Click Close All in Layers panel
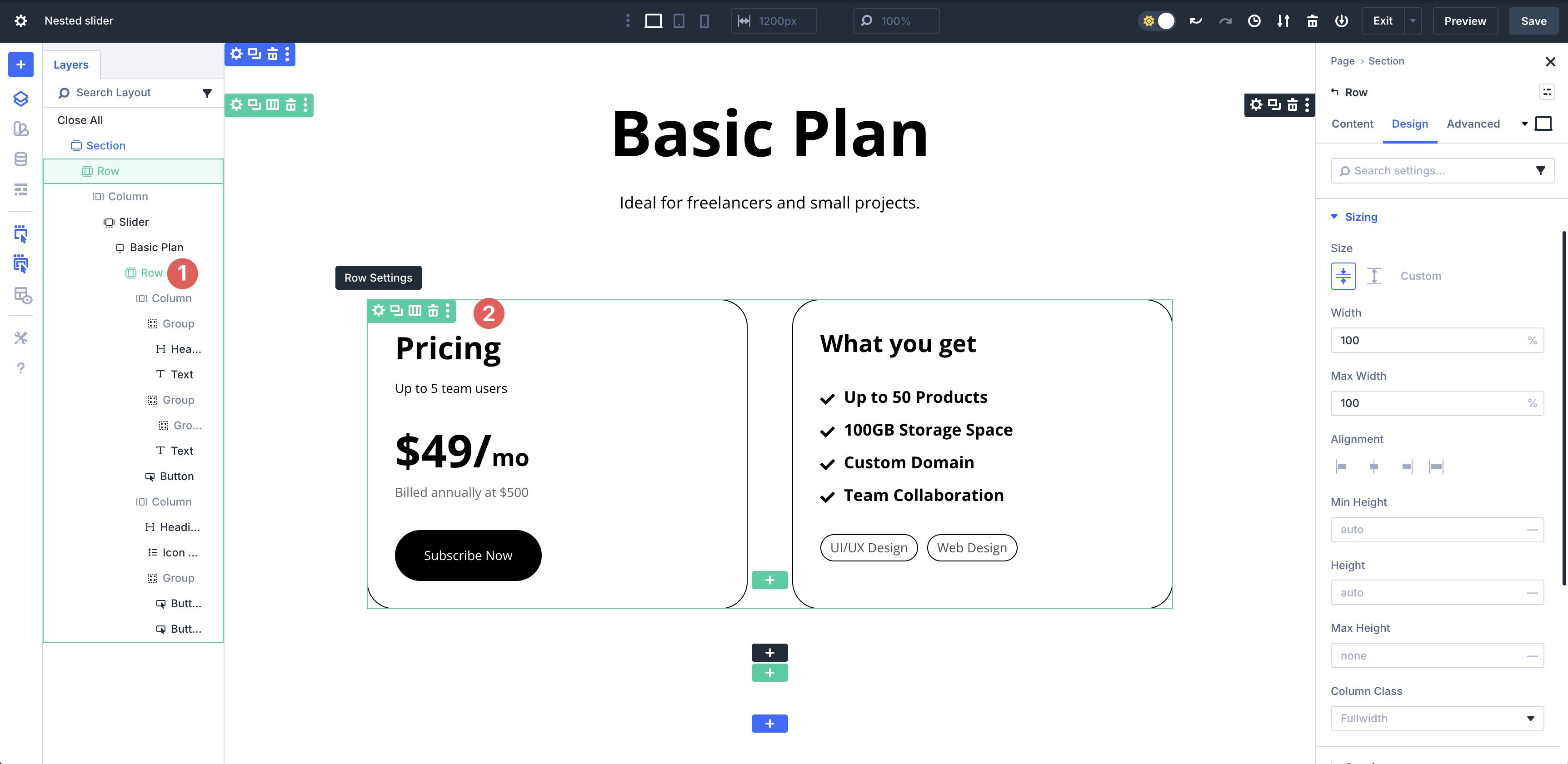 point(80,120)
